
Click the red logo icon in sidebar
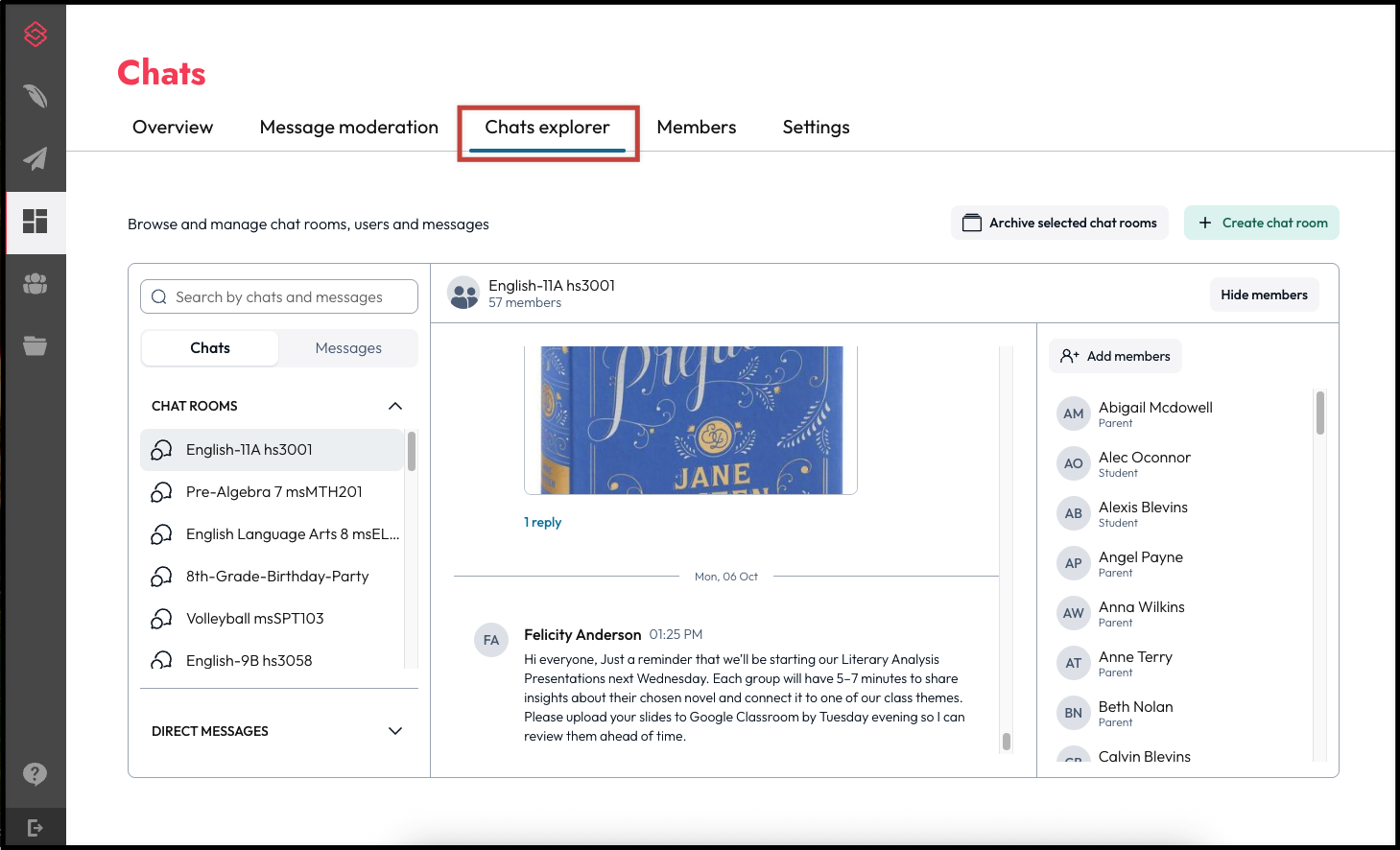(x=36, y=35)
